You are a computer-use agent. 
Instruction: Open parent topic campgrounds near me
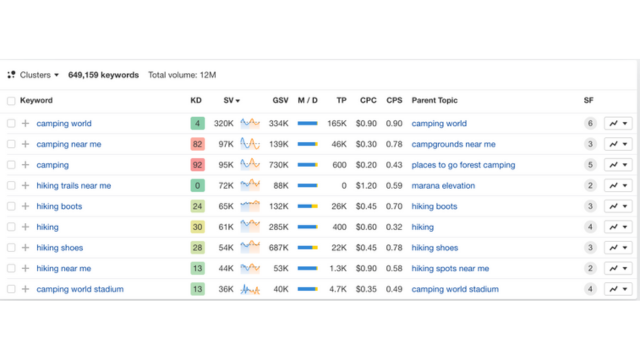(x=453, y=144)
